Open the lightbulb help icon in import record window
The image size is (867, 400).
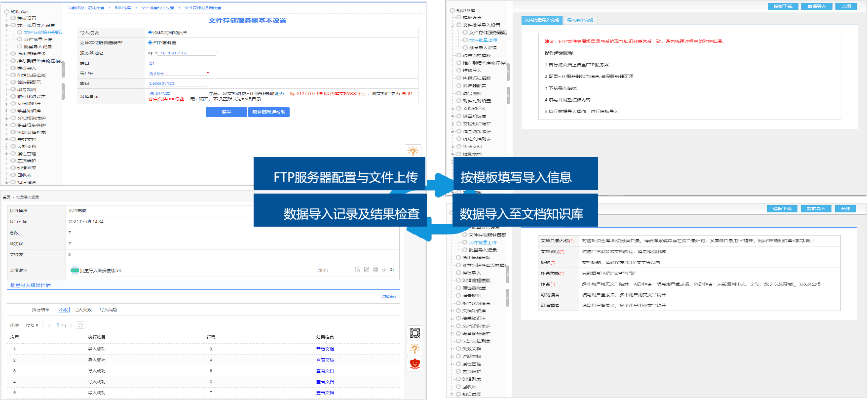[x=415, y=349]
